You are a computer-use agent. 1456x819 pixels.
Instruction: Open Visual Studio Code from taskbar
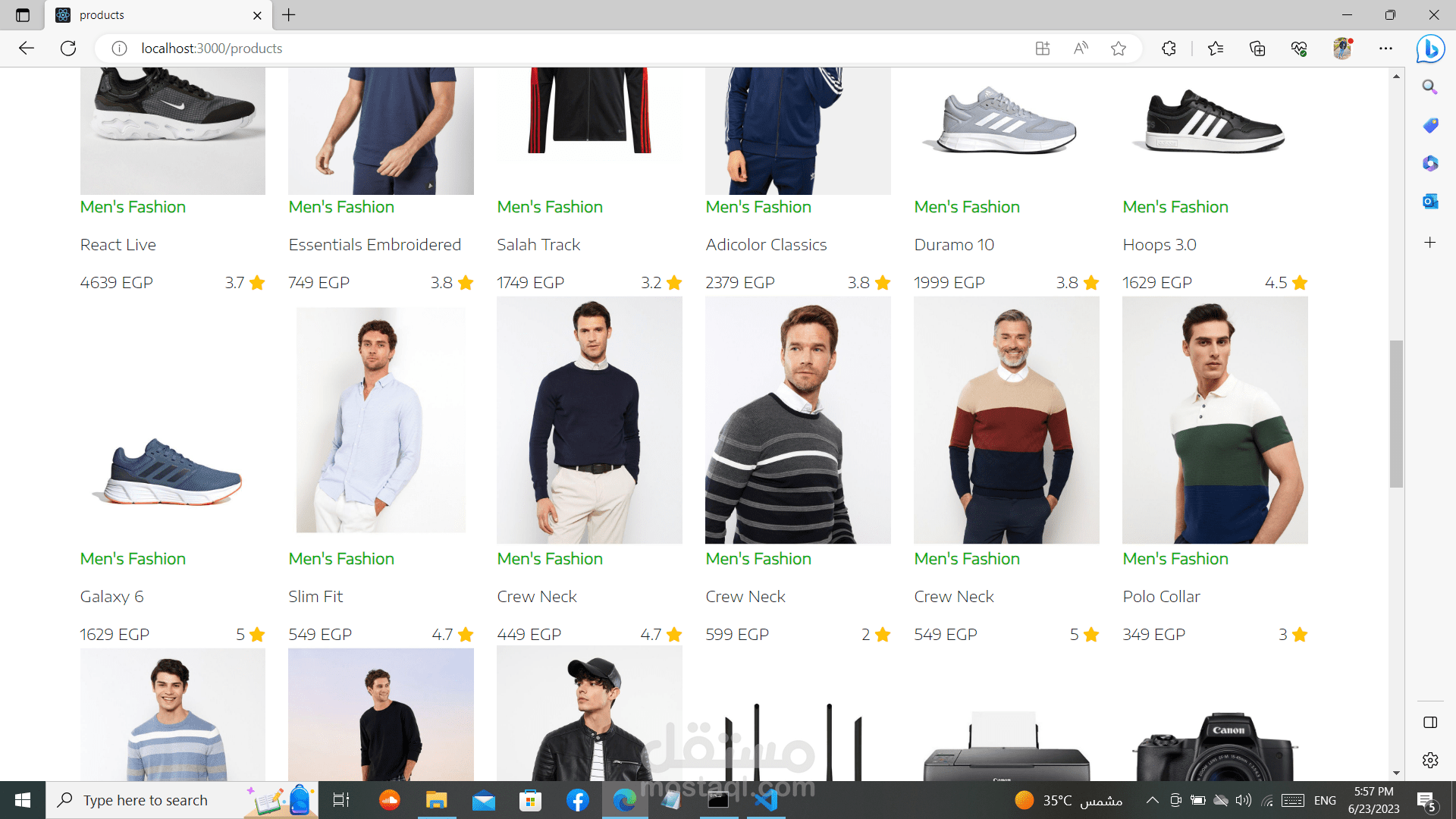point(766,800)
